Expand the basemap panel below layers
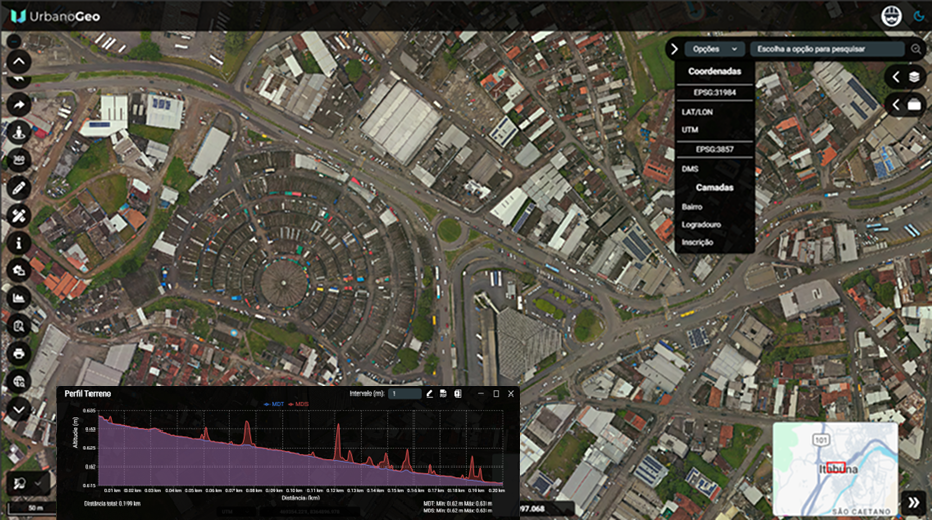Viewport: 932px width, 520px height. [x=906, y=104]
